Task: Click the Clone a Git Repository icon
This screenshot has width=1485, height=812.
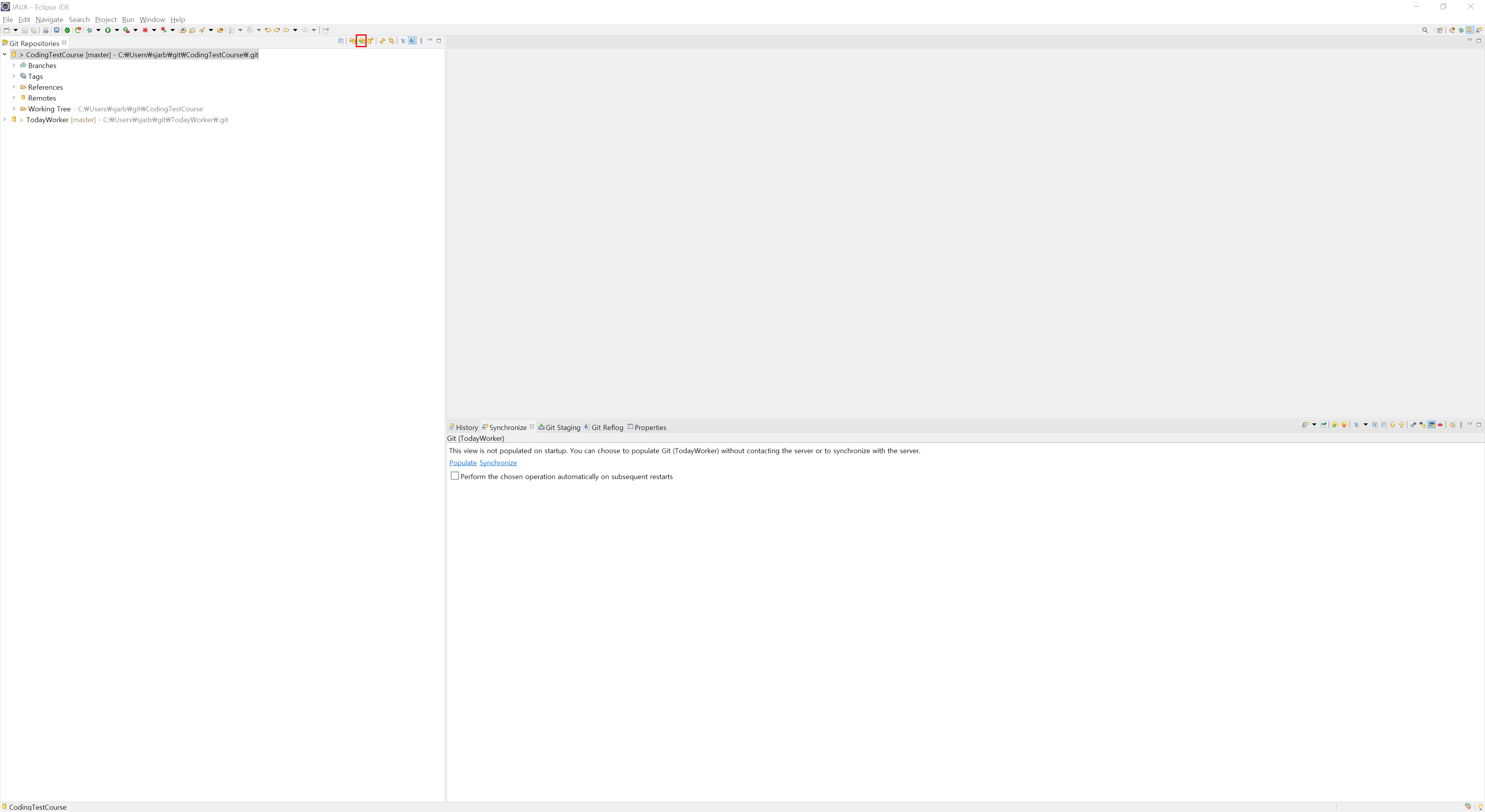Action: 362,41
